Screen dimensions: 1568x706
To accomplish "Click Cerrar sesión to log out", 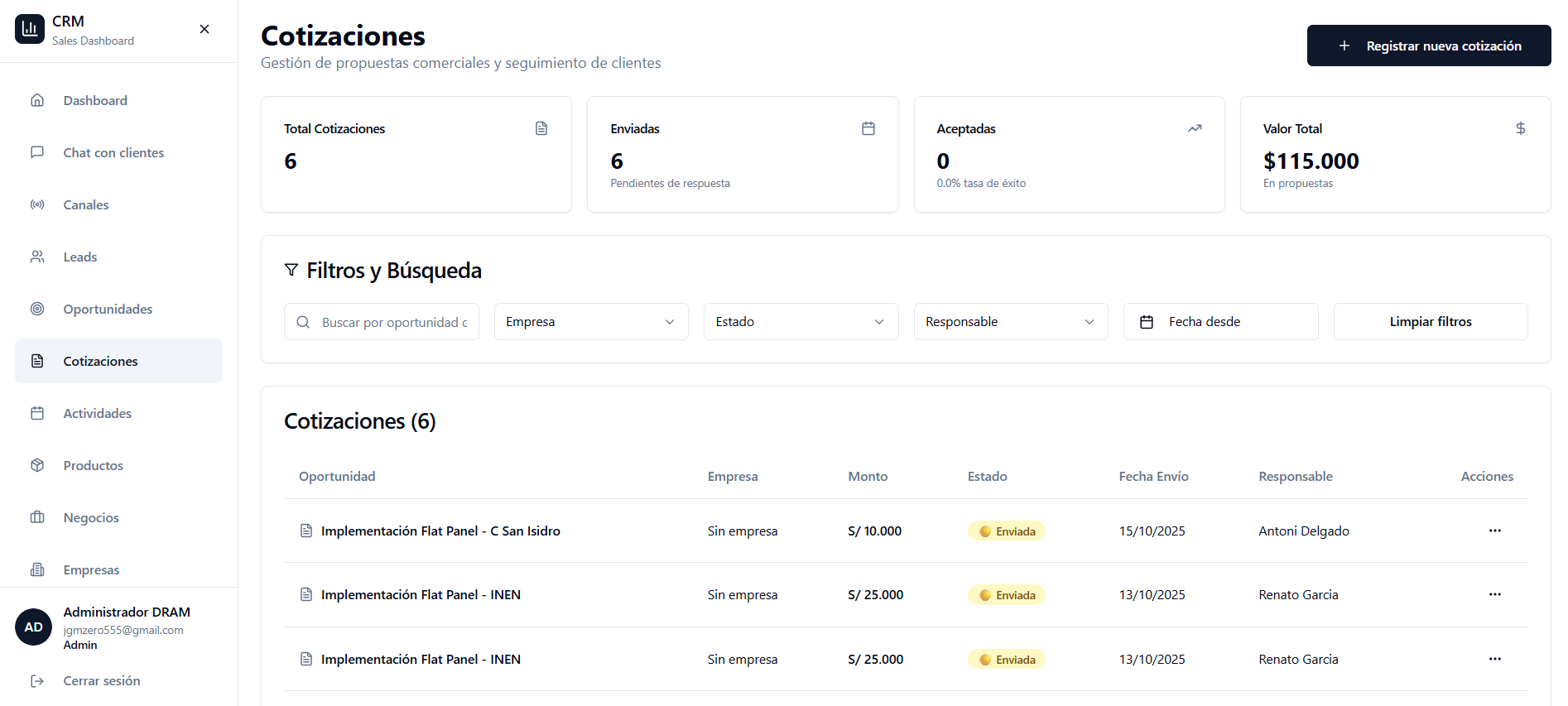I will (101, 680).
